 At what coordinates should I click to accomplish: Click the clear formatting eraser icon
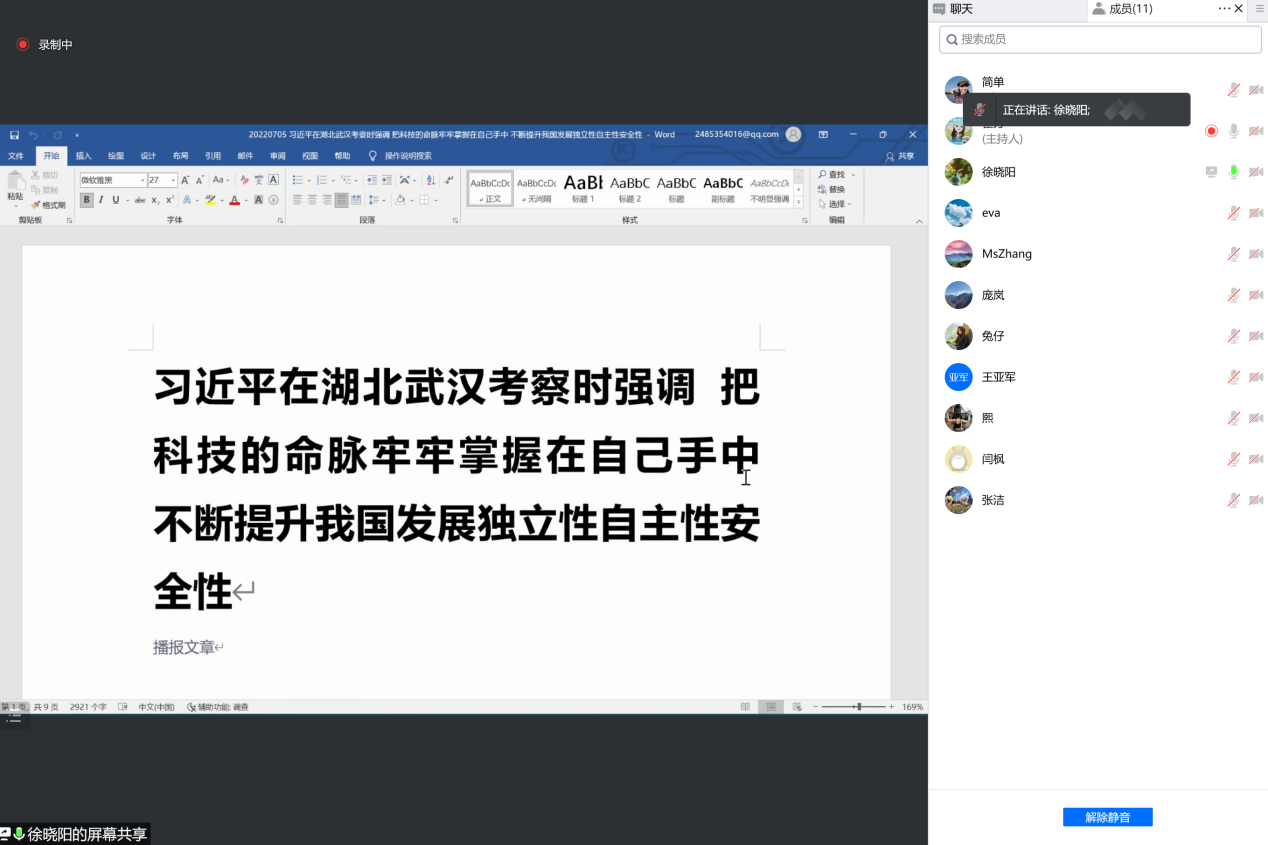244,180
